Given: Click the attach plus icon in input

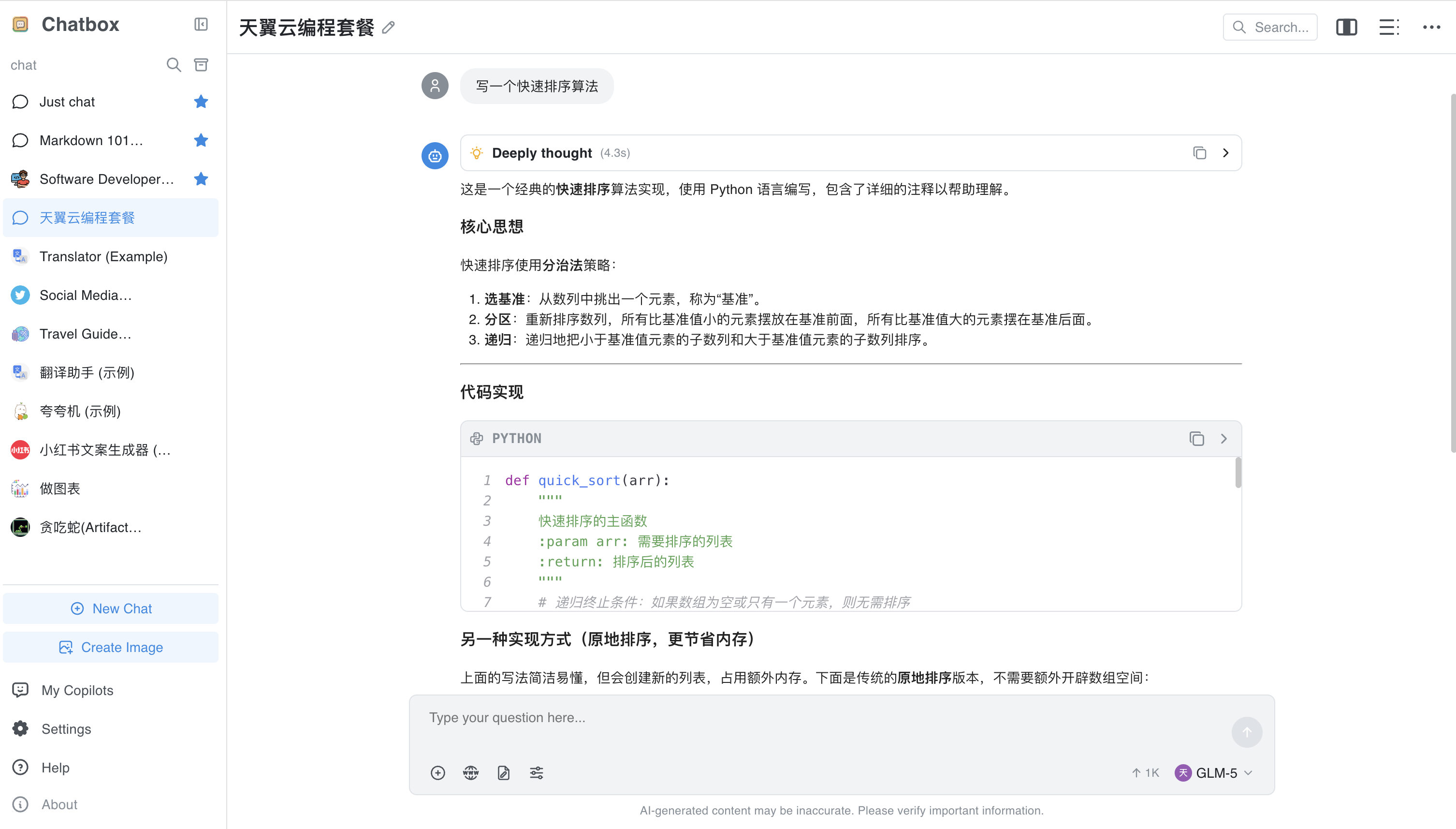Looking at the screenshot, I should (x=437, y=772).
